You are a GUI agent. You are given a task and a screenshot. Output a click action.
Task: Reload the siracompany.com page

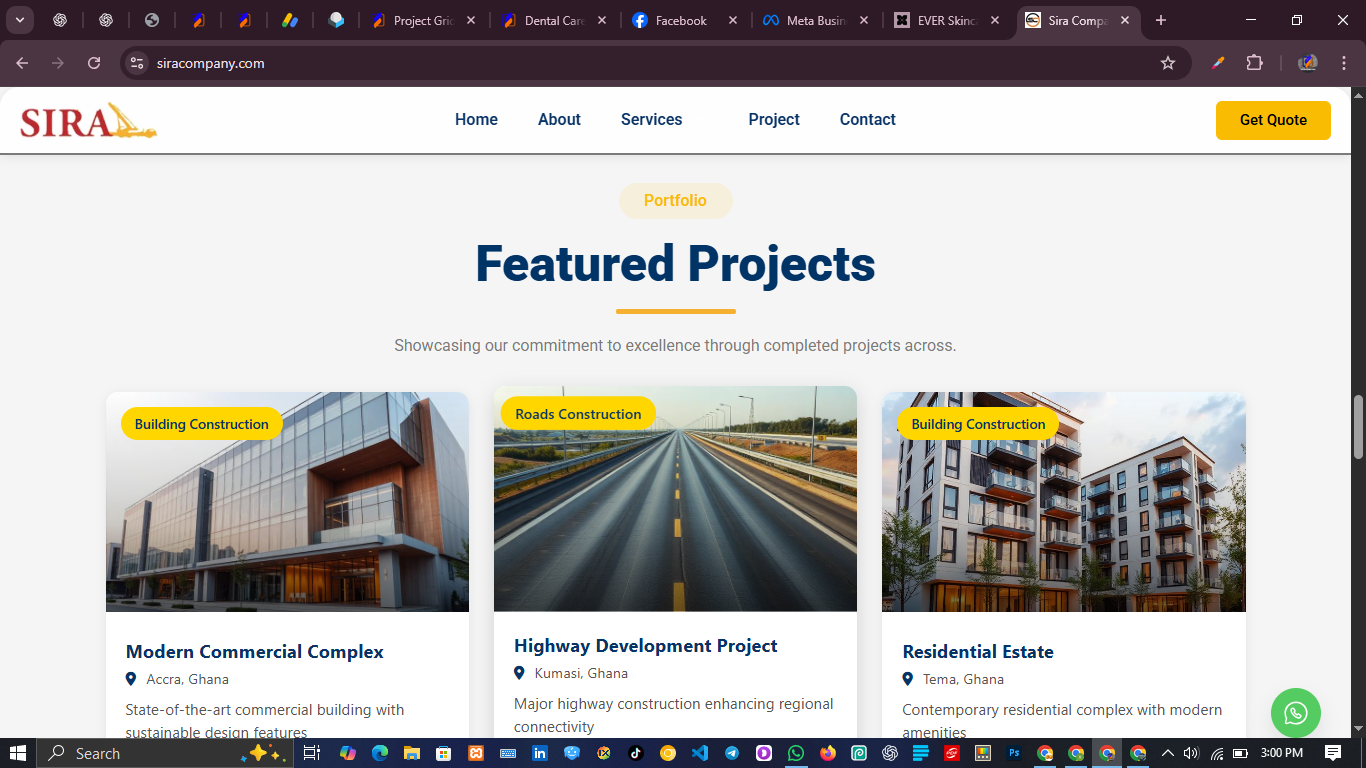coord(93,62)
